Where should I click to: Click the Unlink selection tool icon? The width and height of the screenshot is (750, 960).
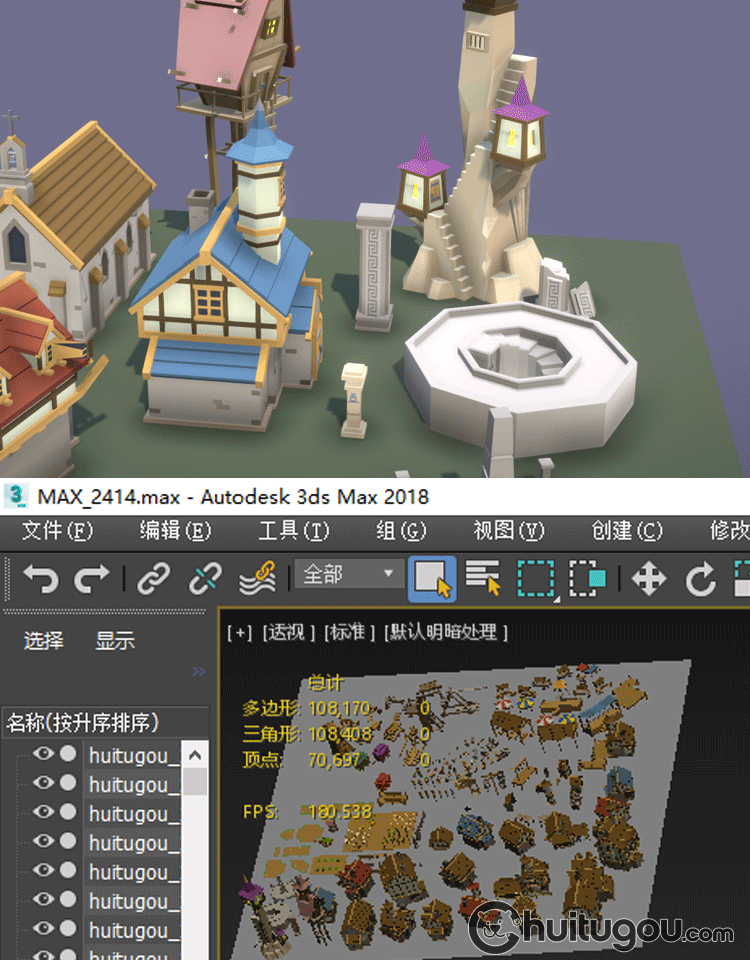[205, 578]
